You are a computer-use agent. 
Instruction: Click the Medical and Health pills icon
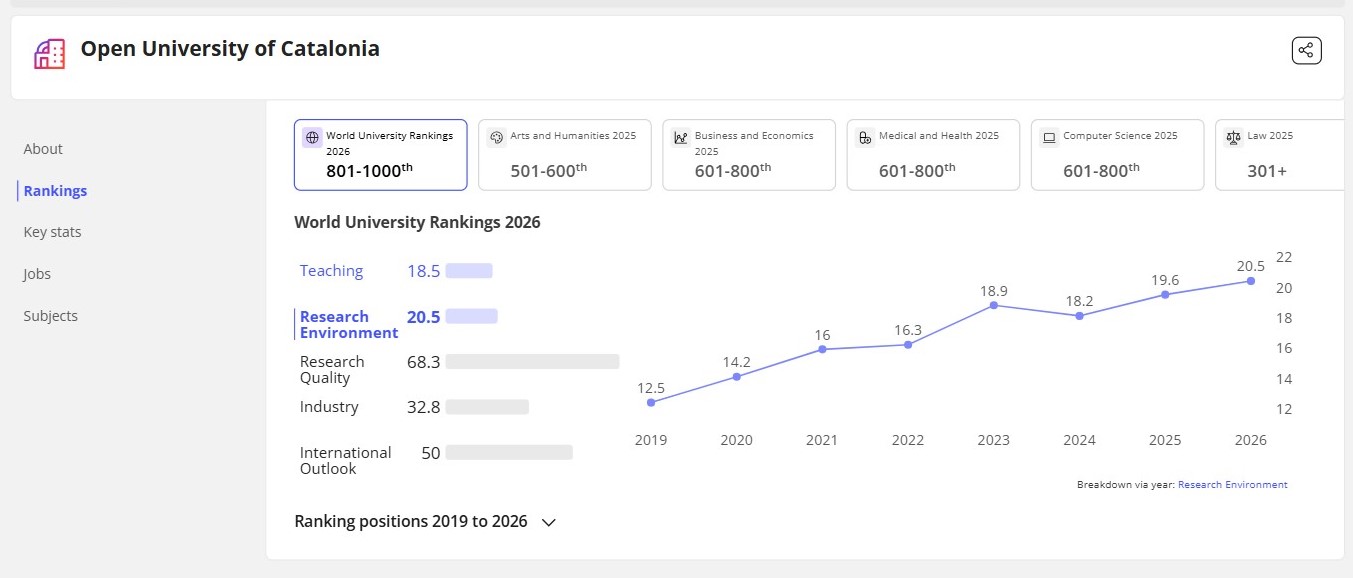tap(864, 138)
